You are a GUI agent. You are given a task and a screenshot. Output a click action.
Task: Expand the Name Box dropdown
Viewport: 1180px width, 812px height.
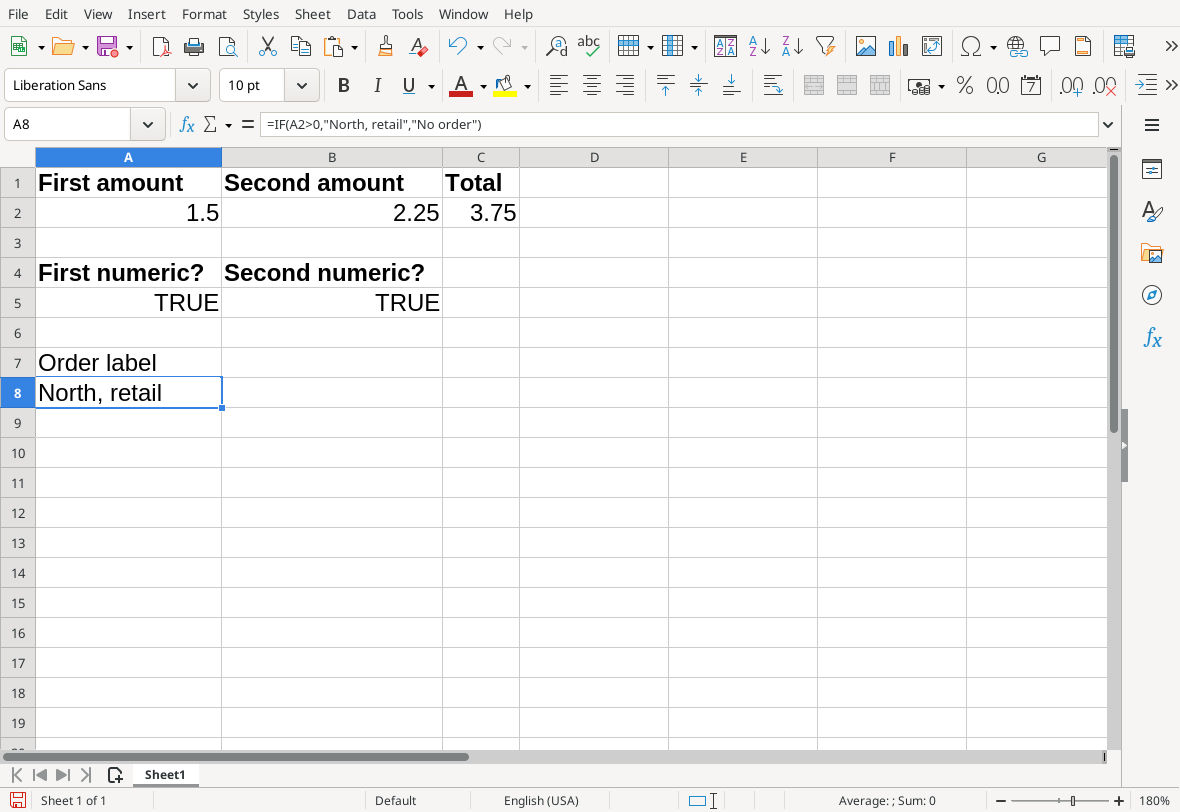148,124
